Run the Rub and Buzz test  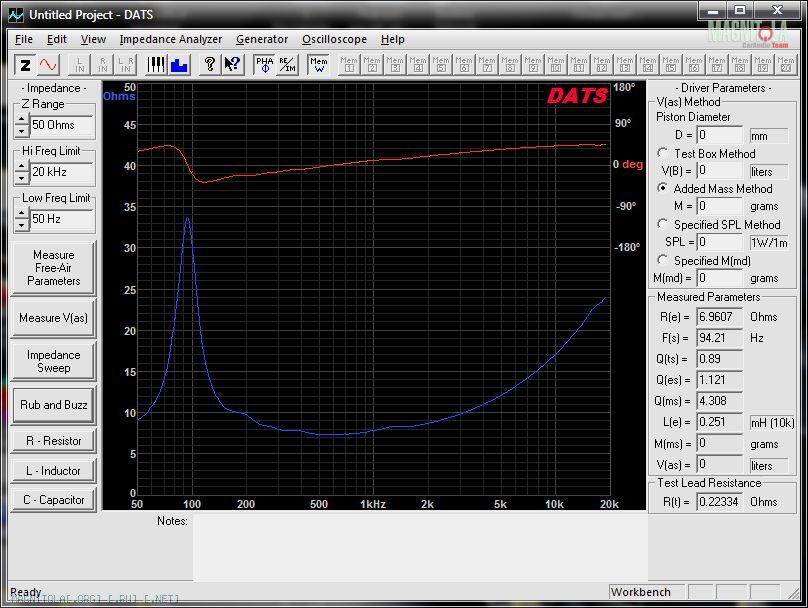pos(54,405)
